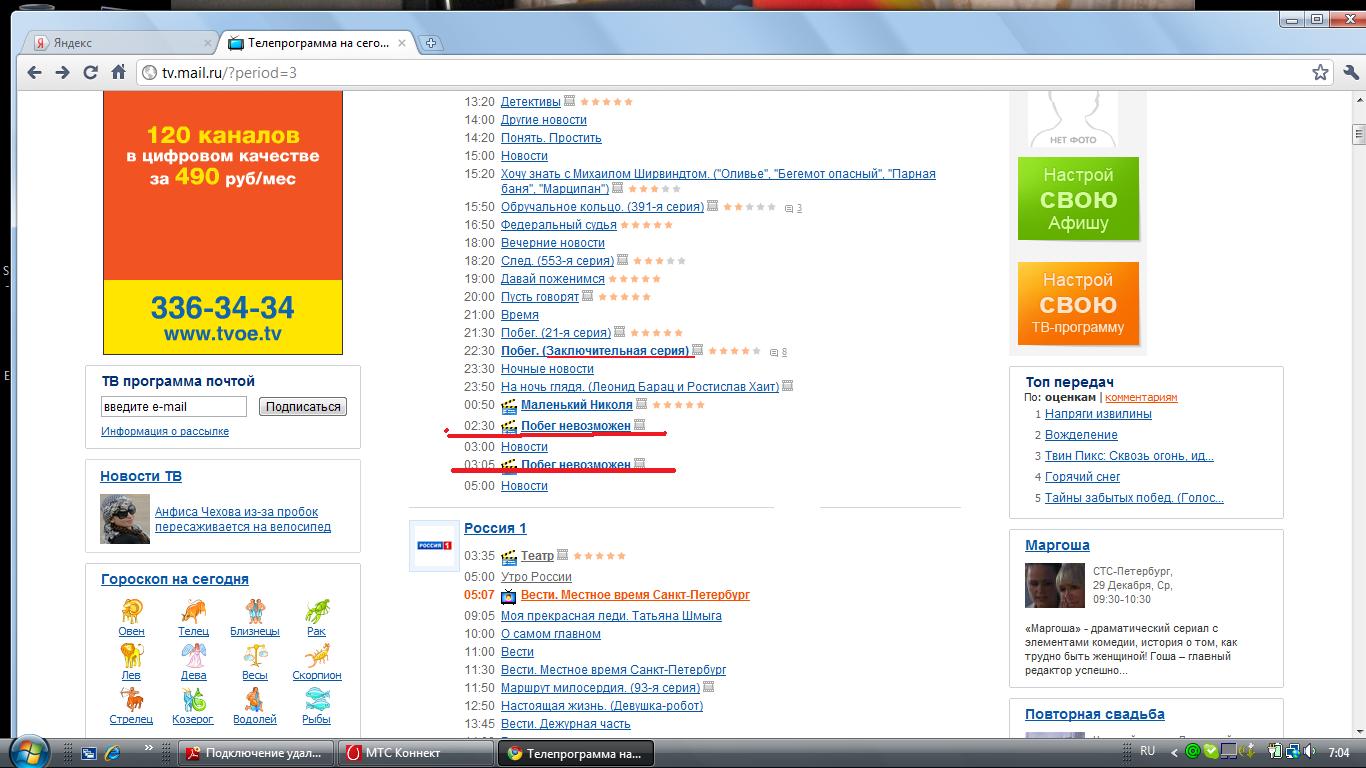Image resolution: width=1366 pixels, height=768 pixels.
Task: Select the Scorpio (Скорпион) zodiac icon
Action: [316, 655]
